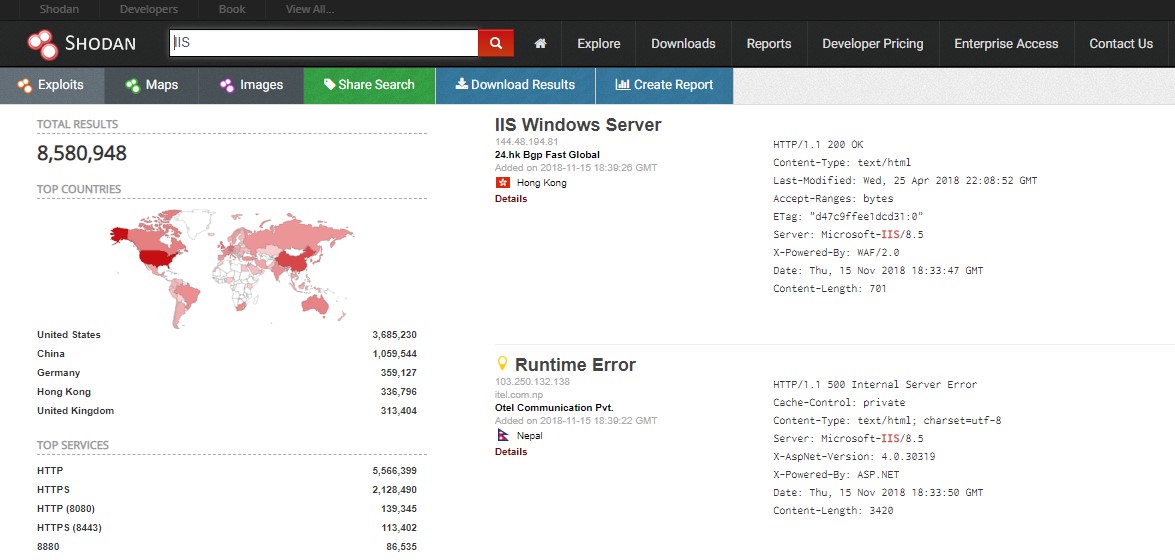This screenshot has height=560, width=1175.
Task: Filter by United States country
Action: [68, 335]
